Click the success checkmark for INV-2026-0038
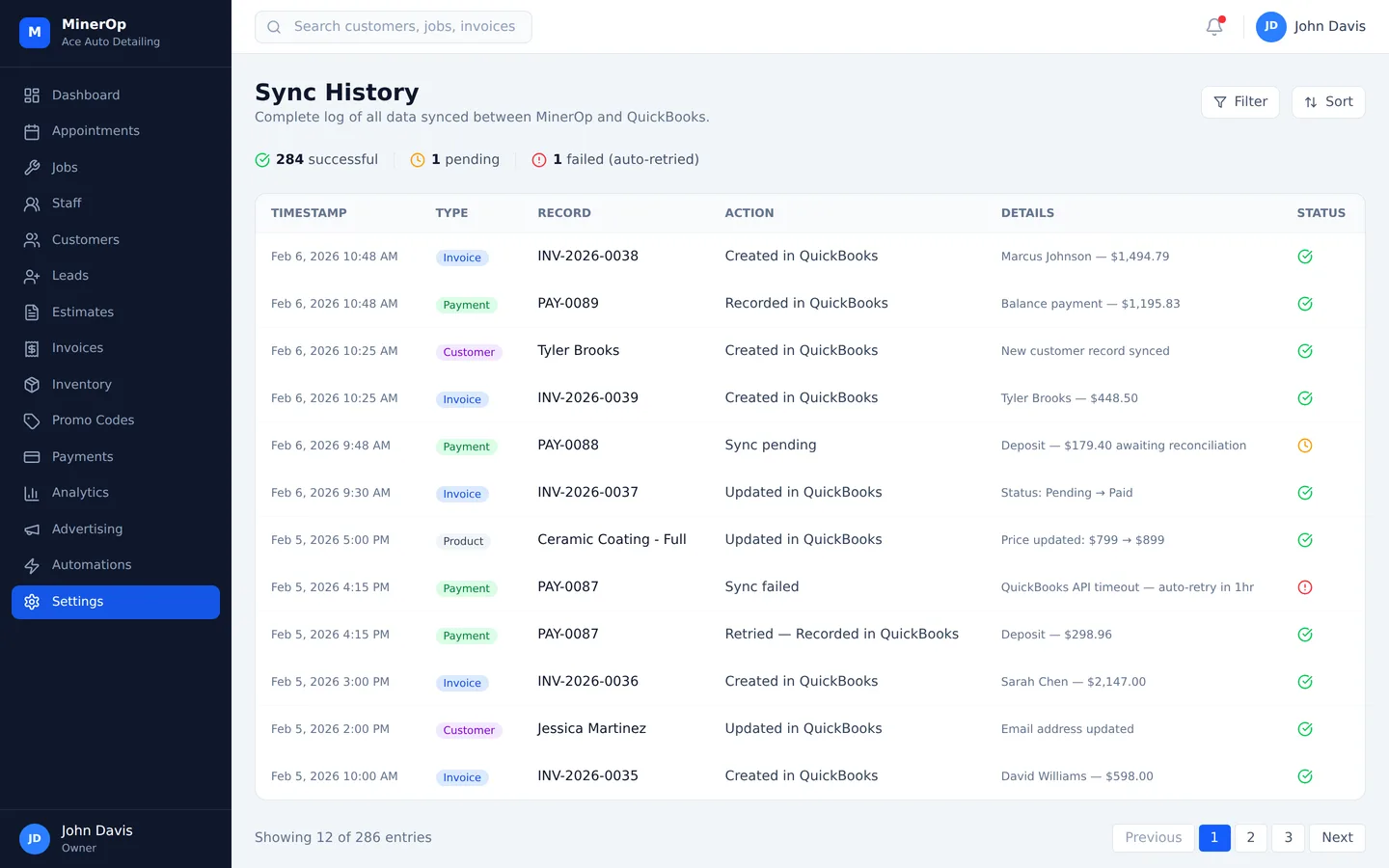The height and width of the screenshot is (868, 1389). [x=1304, y=257]
